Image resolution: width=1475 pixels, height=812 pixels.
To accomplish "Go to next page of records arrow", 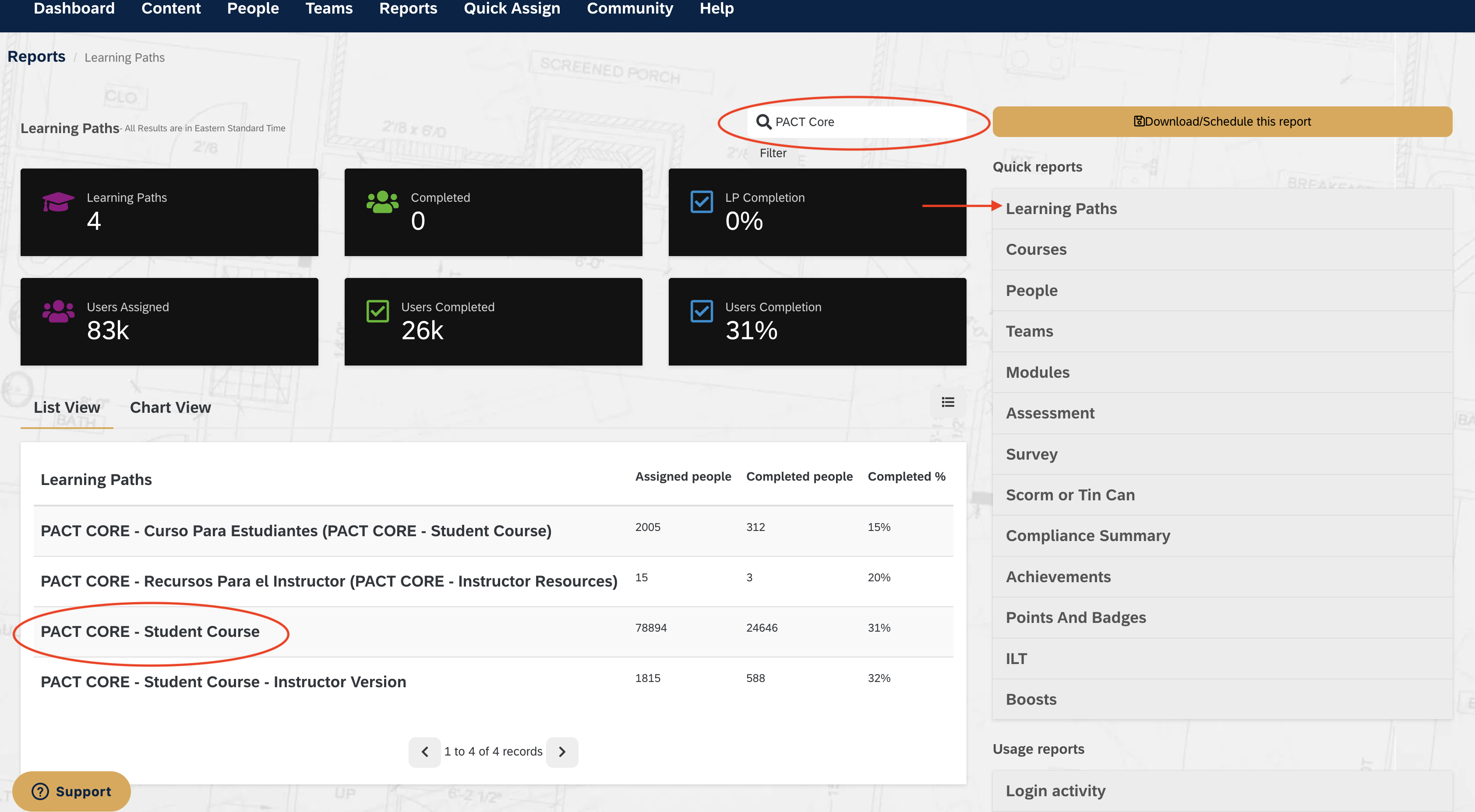I will 562,751.
